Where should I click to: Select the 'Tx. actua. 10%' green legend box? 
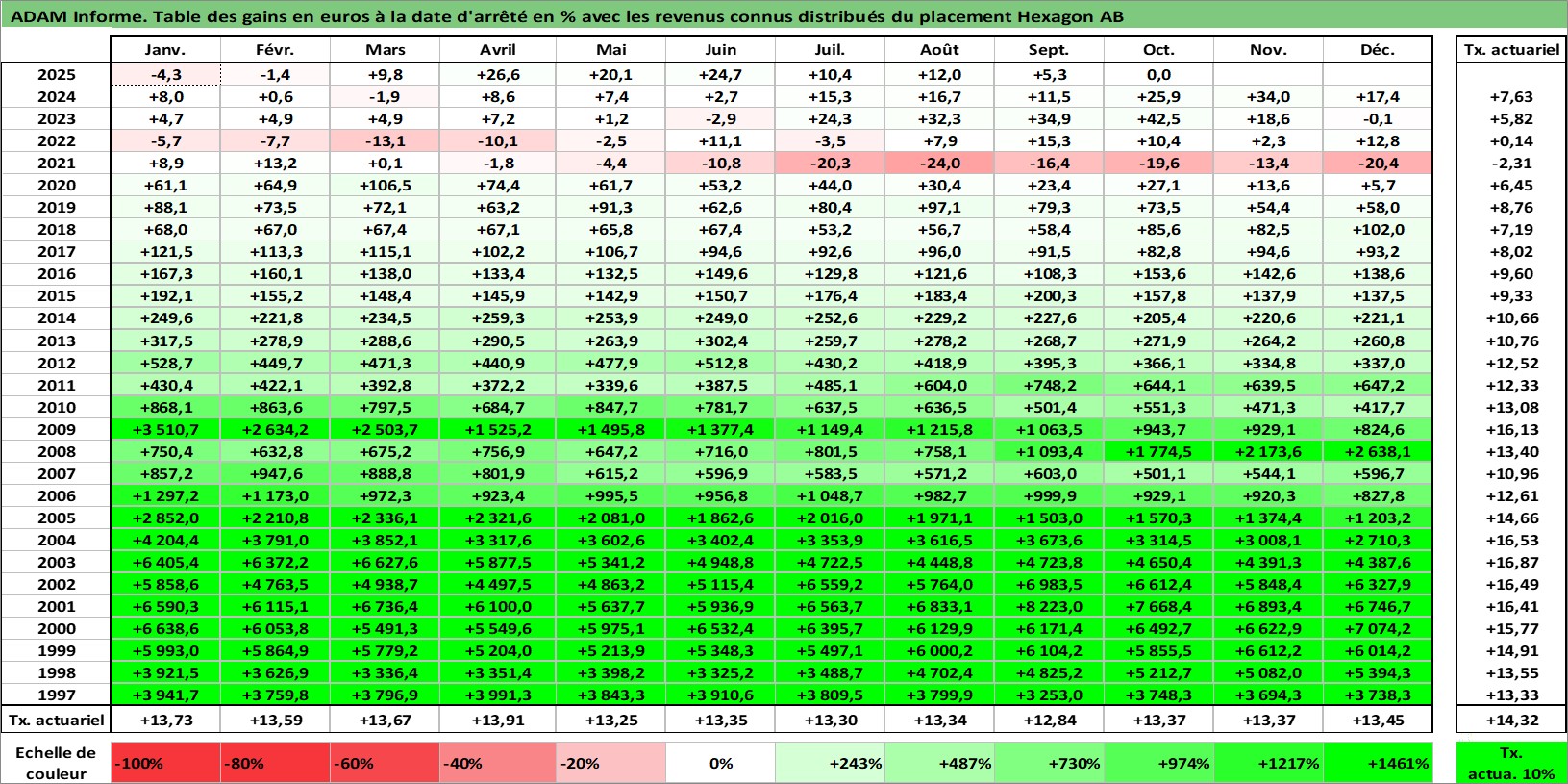[1511, 763]
